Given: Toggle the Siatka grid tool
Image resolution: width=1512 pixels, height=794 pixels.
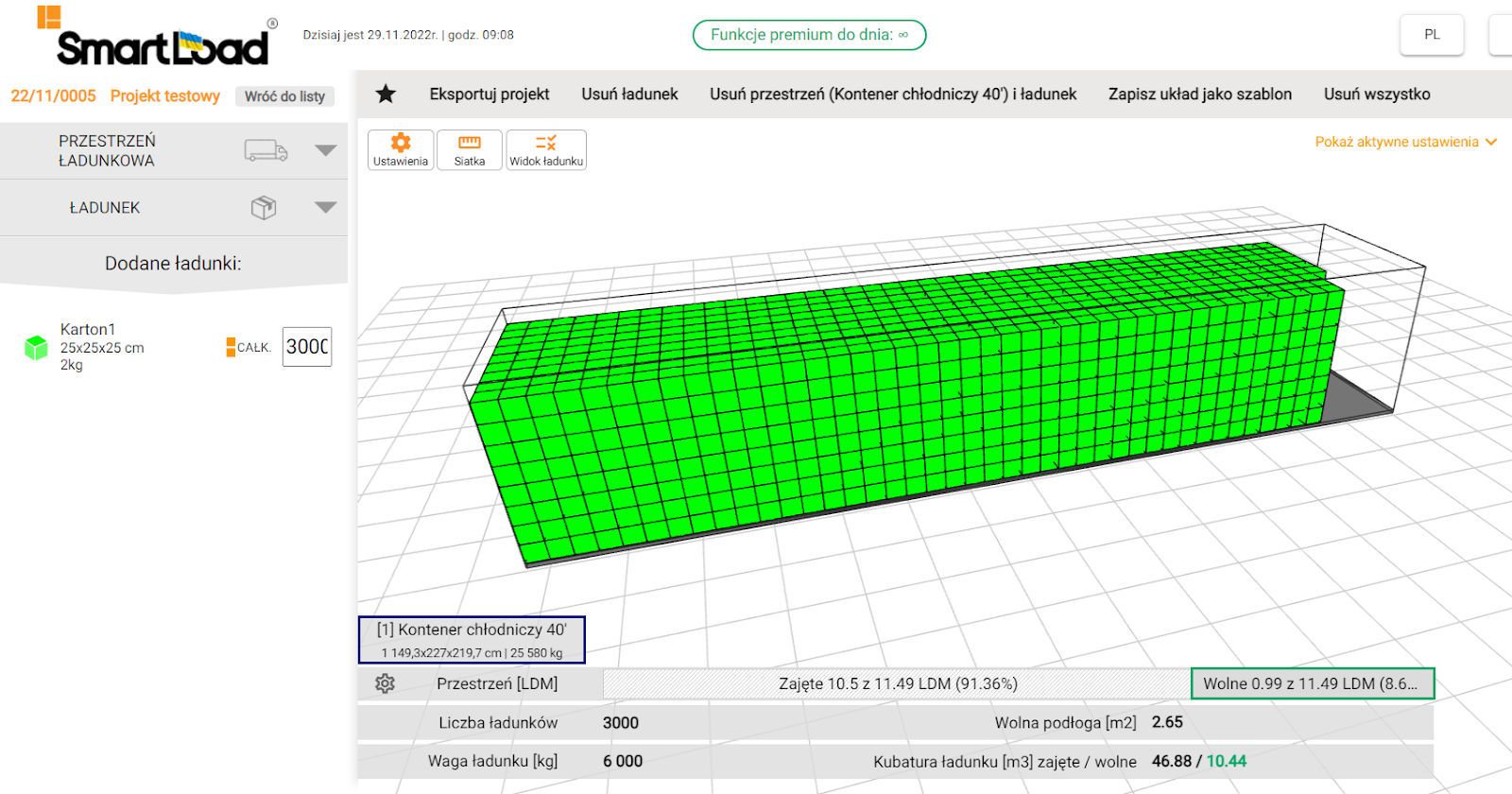Looking at the screenshot, I should click(470, 150).
